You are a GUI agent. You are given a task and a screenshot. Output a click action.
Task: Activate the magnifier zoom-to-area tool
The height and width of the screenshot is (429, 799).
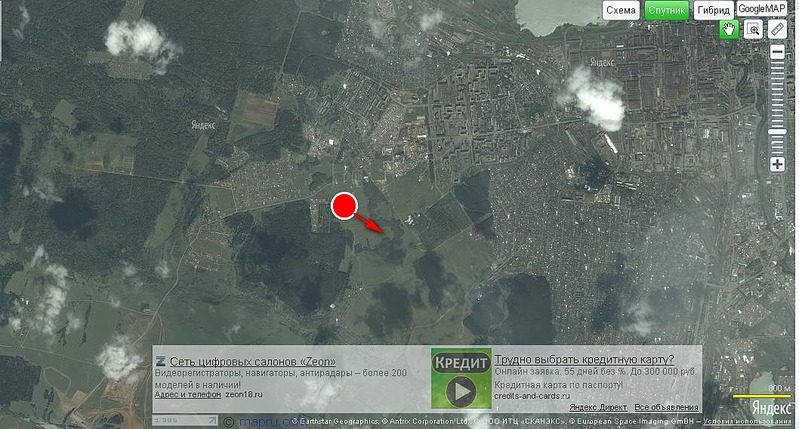753,30
